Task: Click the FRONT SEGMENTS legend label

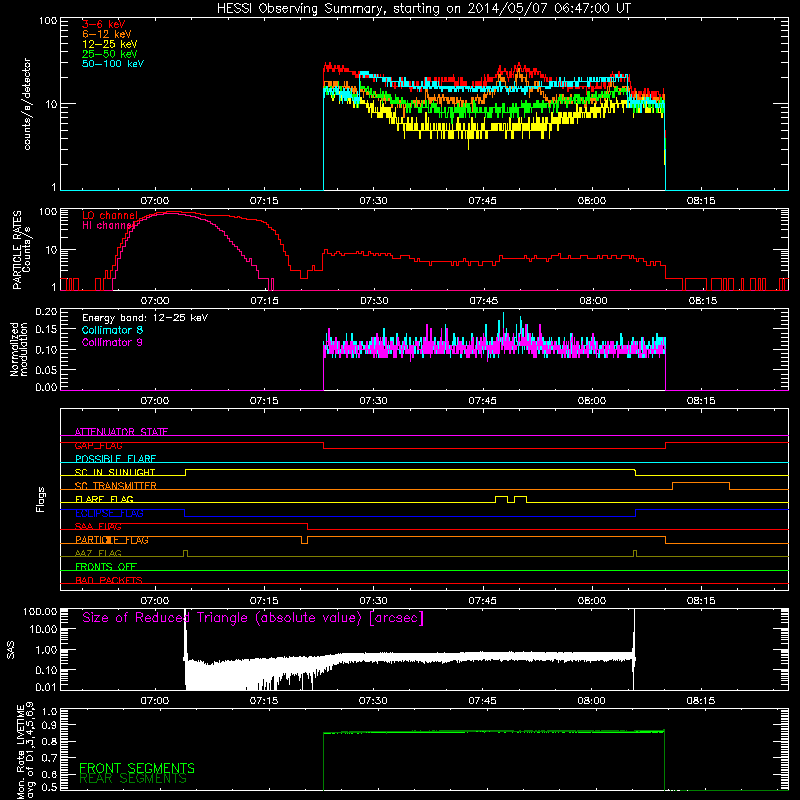Action: click(137, 768)
